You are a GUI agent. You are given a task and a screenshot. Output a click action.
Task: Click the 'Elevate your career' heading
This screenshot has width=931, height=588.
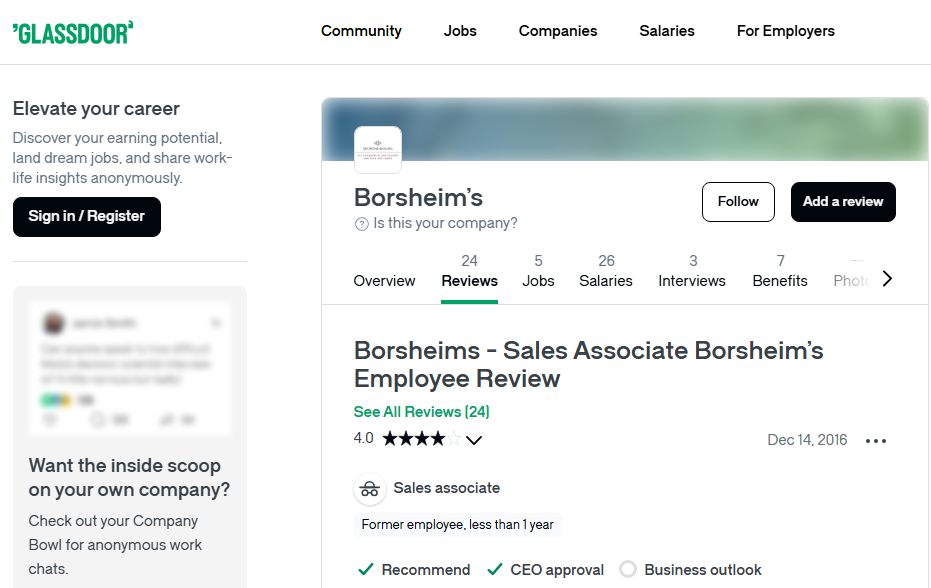(96, 109)
